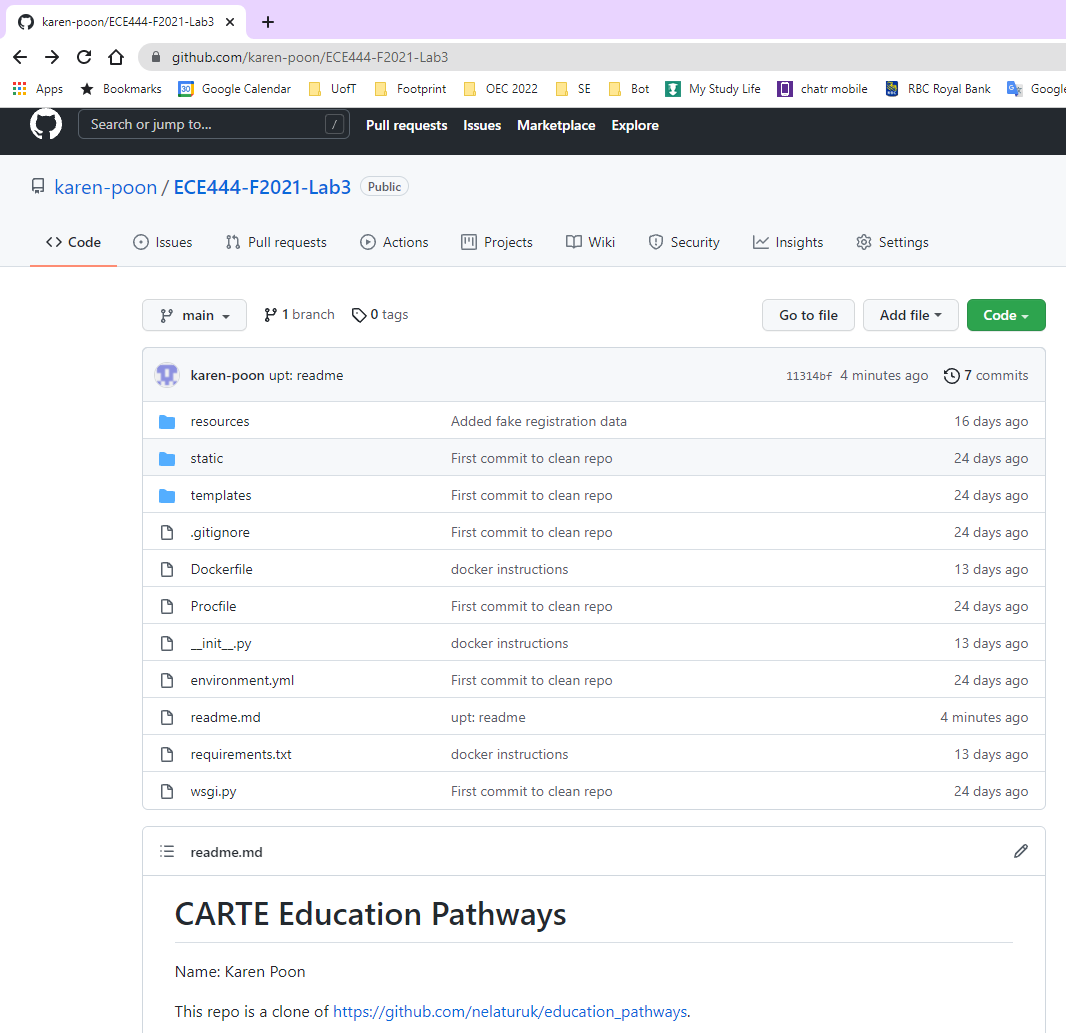Open the repository's commit history clock icon

coord(951,375)
